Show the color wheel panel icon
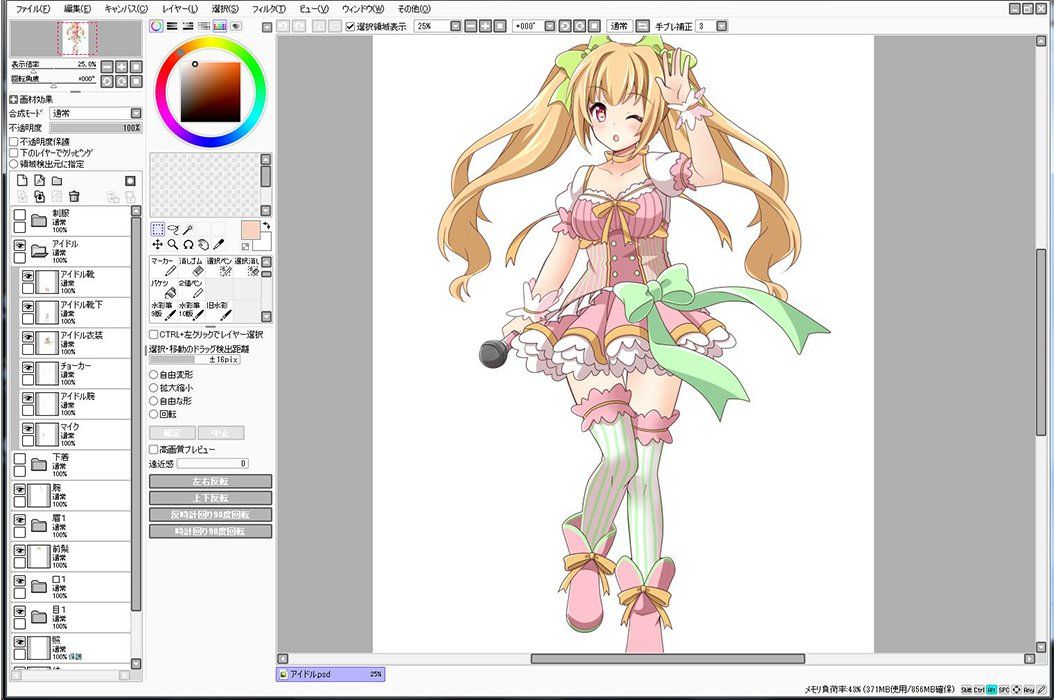 156,25
